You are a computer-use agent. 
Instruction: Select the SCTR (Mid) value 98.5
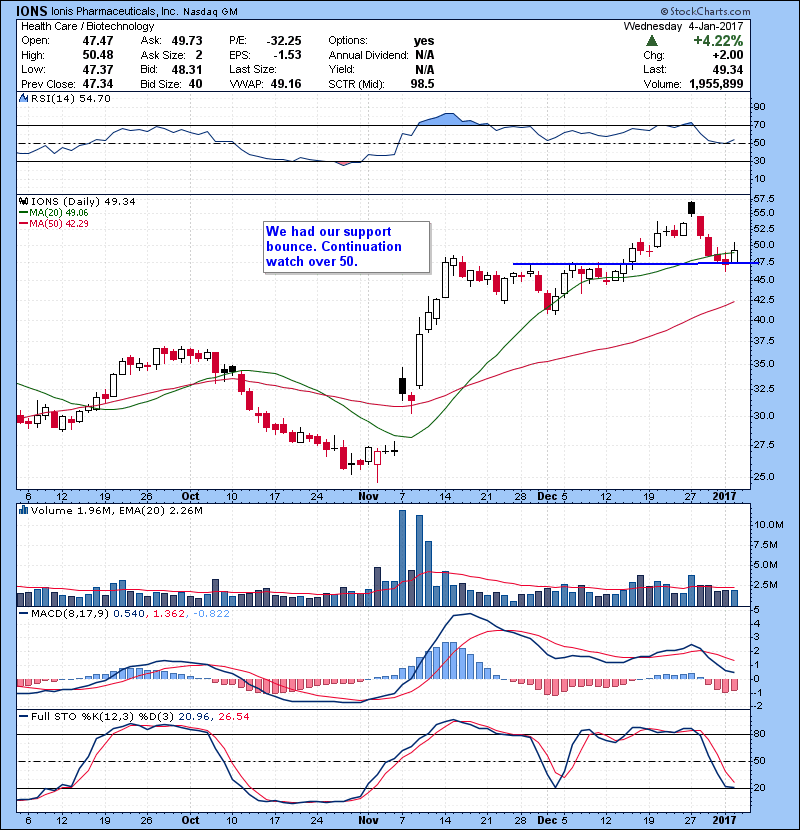point(423,84)
